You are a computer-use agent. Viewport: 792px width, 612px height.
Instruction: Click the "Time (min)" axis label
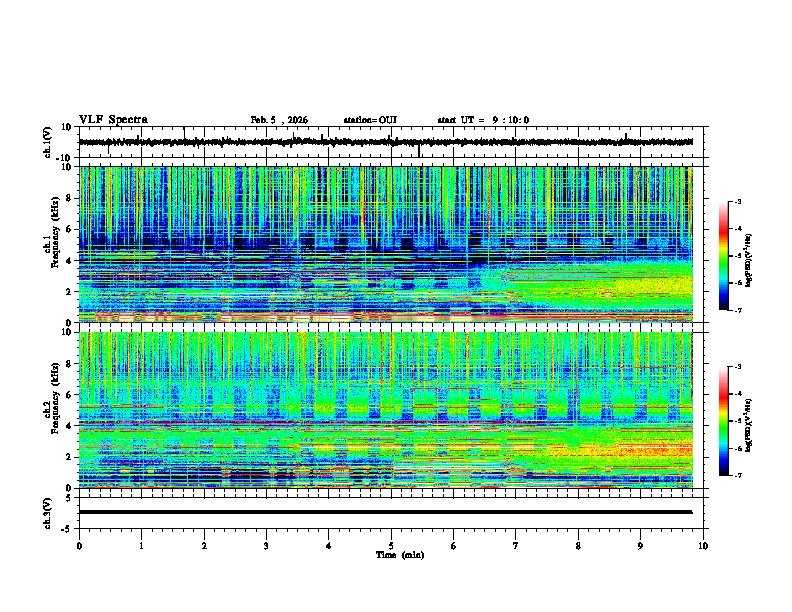coord(400,555)
